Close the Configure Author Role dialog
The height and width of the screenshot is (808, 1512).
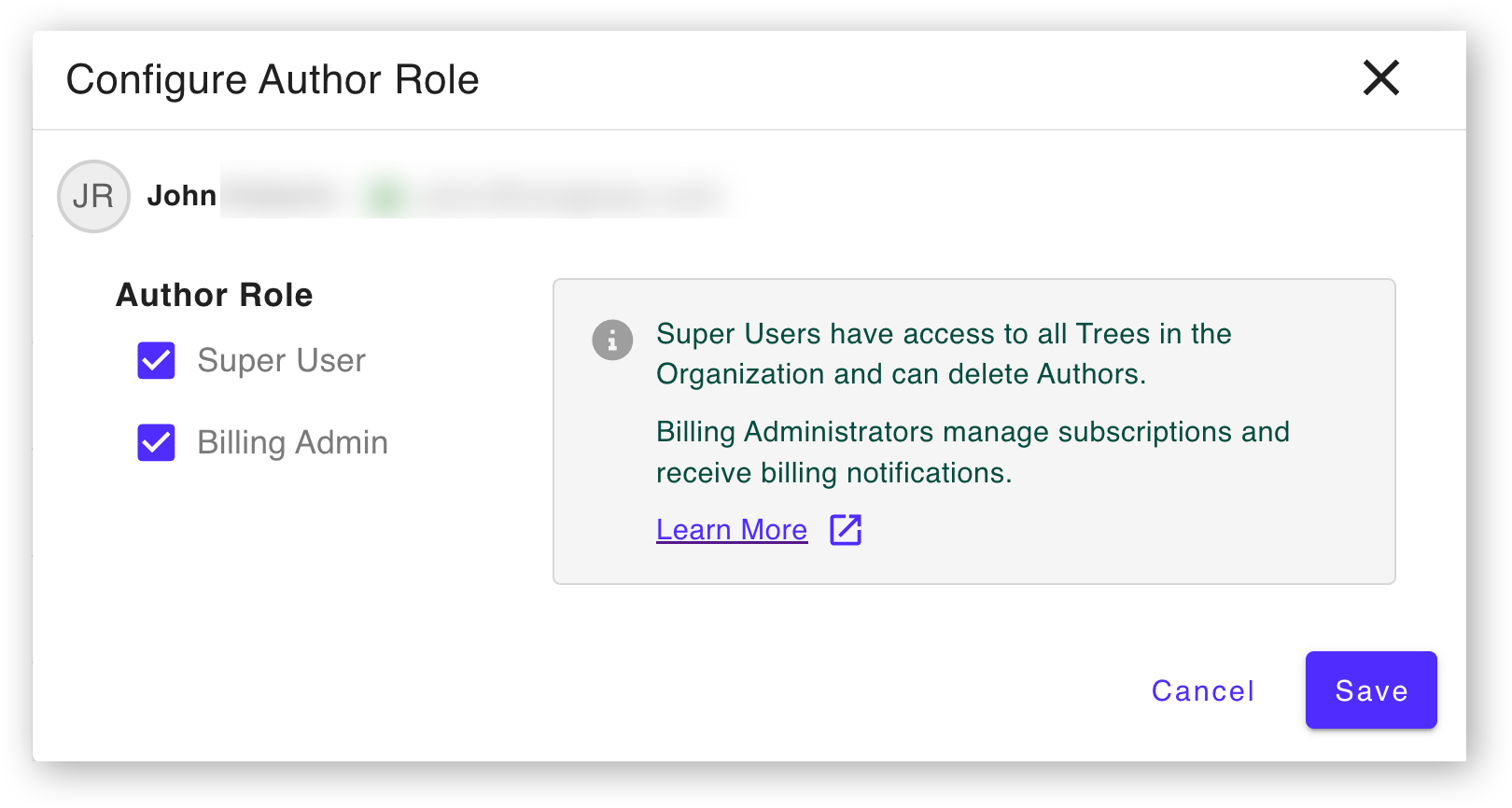tap(1380, 77)
